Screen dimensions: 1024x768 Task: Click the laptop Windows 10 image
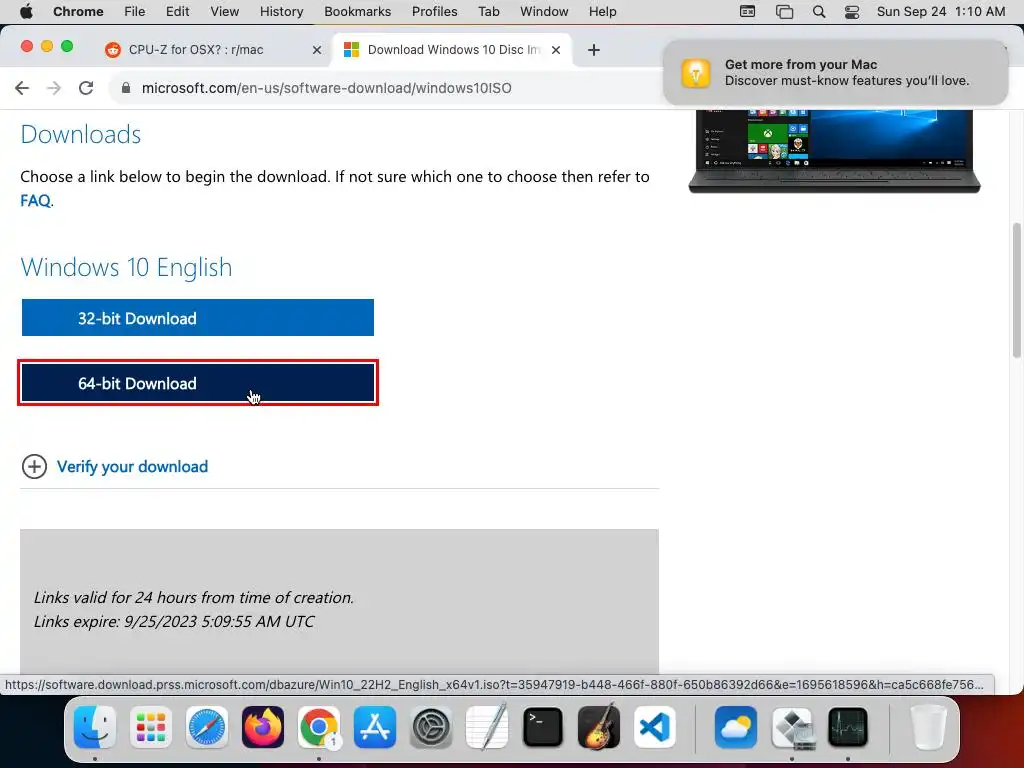coord(834,152)
